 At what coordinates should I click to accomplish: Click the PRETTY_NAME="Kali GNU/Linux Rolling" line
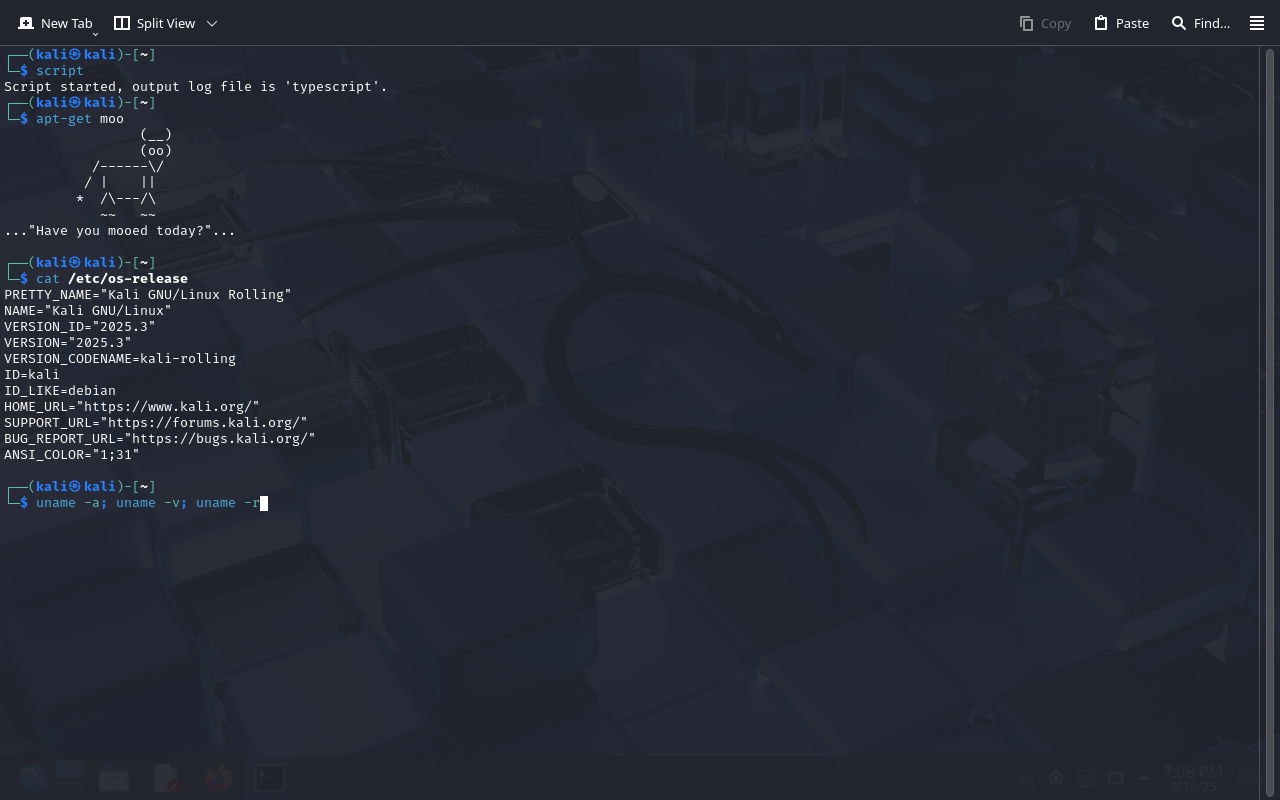point(148,295)
